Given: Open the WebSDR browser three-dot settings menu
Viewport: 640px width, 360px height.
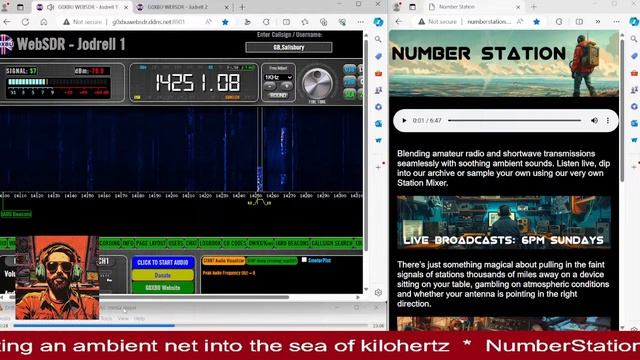Looking at the screenshot, I should [x=360, y=22].
